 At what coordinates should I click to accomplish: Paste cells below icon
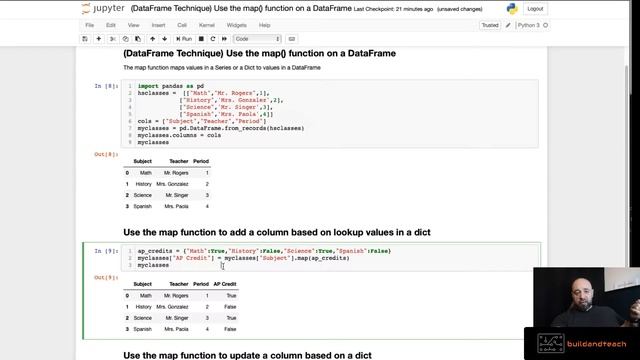coord(138,39)
